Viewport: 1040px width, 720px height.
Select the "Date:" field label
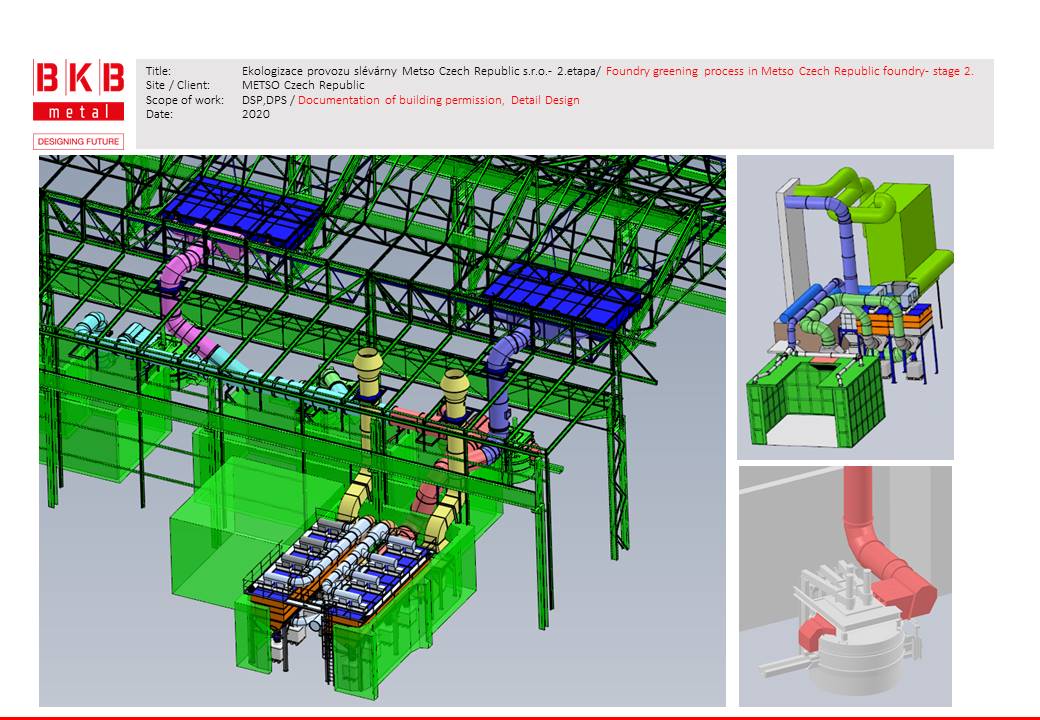158,114
